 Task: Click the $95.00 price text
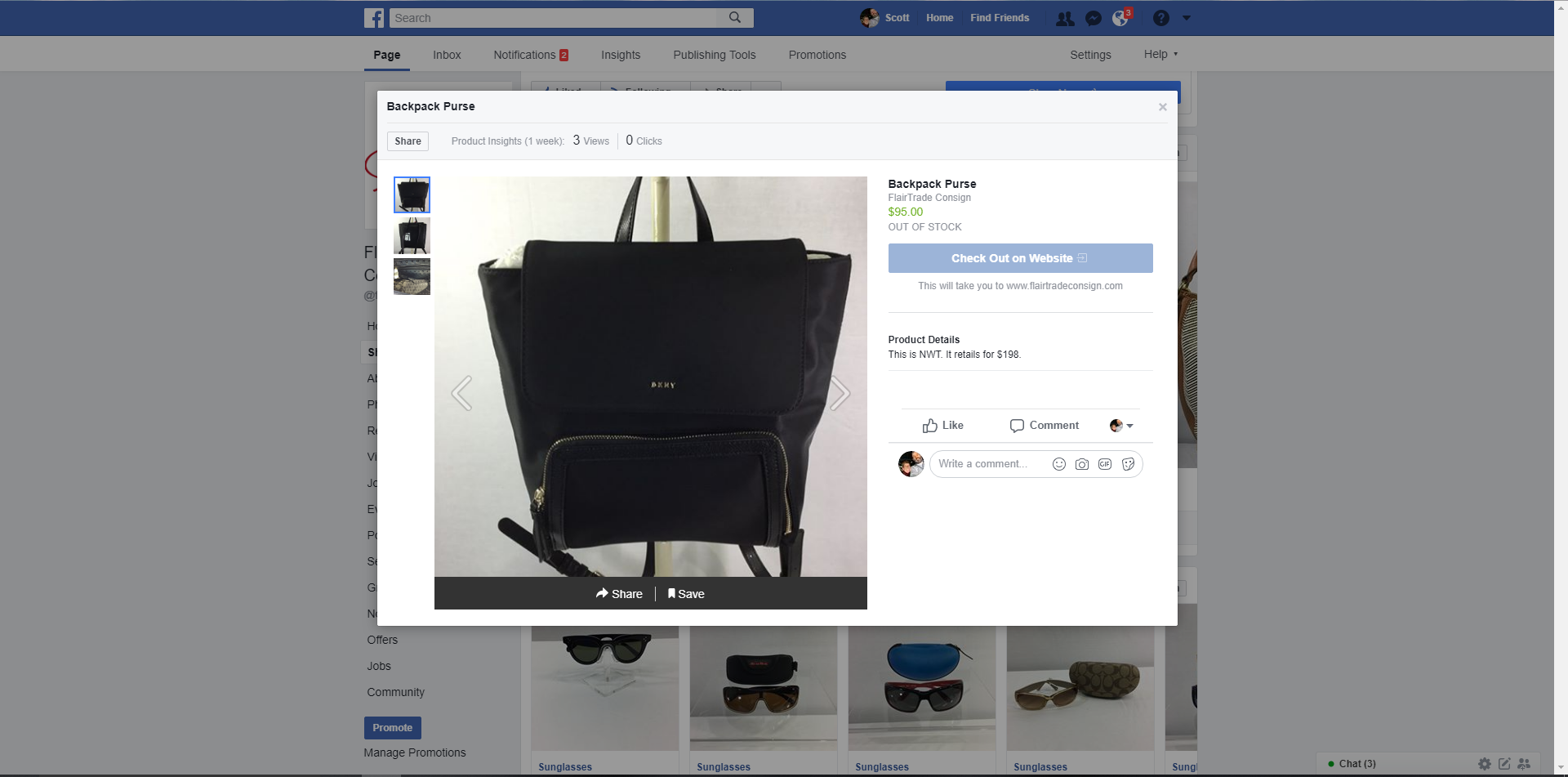point(906,212)
